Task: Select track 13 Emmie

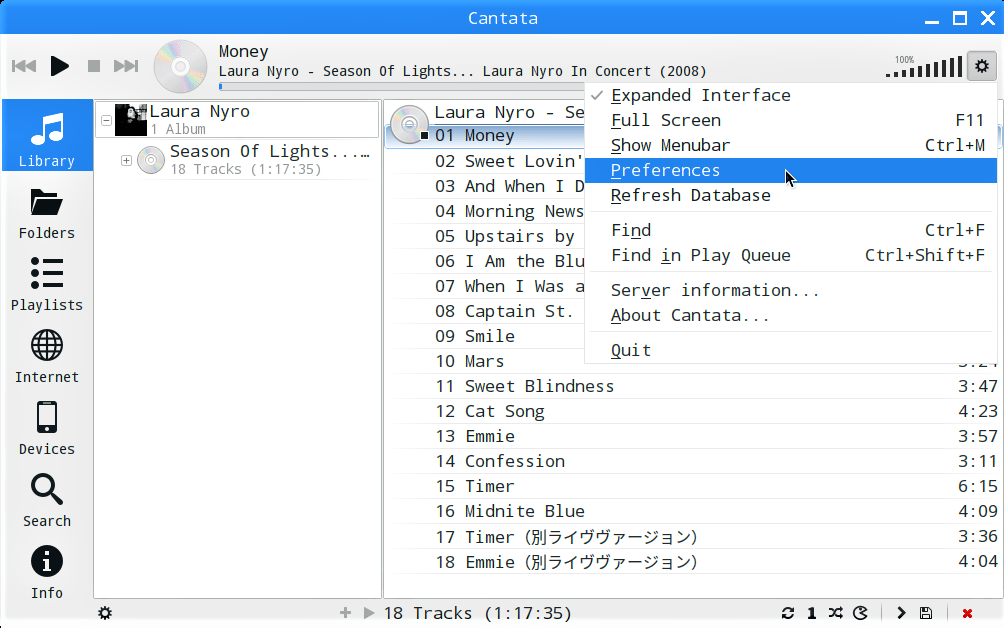Action: [693, 436]
